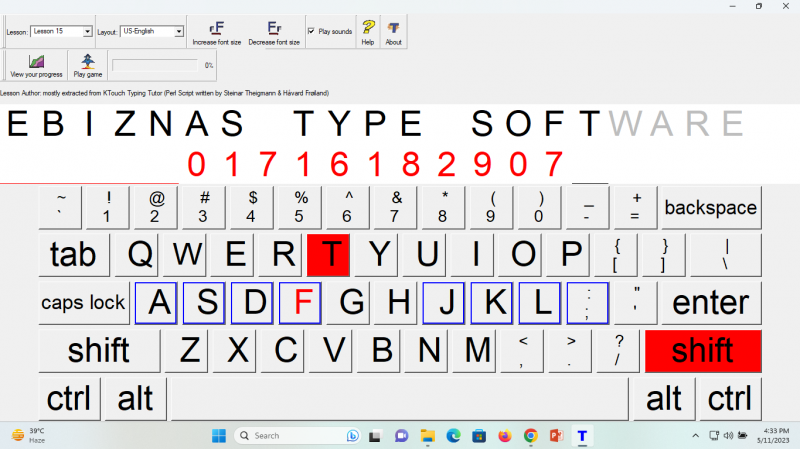Click the caps lock key
This screenshot has width=800, height=449.
tap(84, 303)
